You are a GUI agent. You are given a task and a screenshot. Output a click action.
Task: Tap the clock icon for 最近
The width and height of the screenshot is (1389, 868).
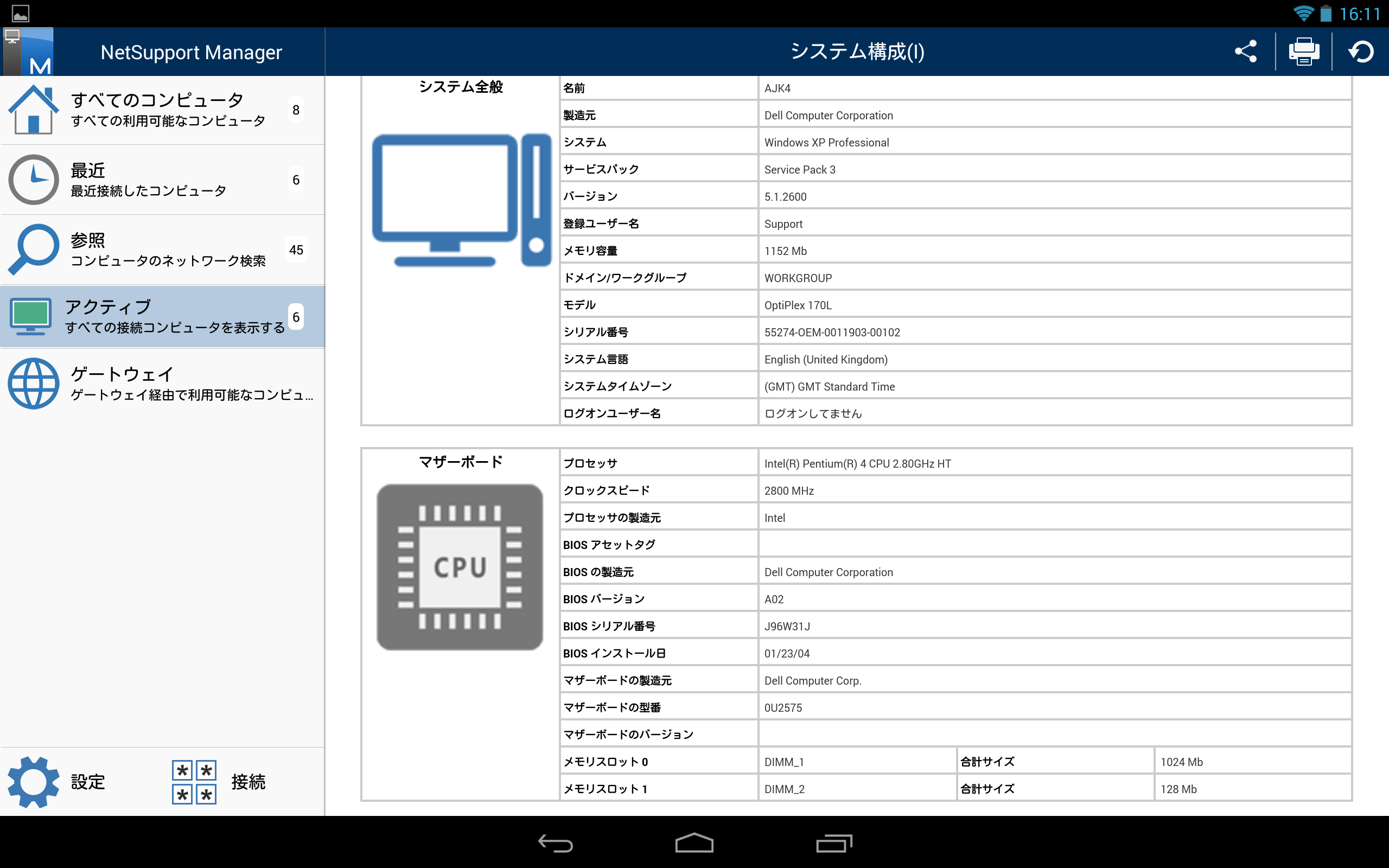(x=33, y=180)
